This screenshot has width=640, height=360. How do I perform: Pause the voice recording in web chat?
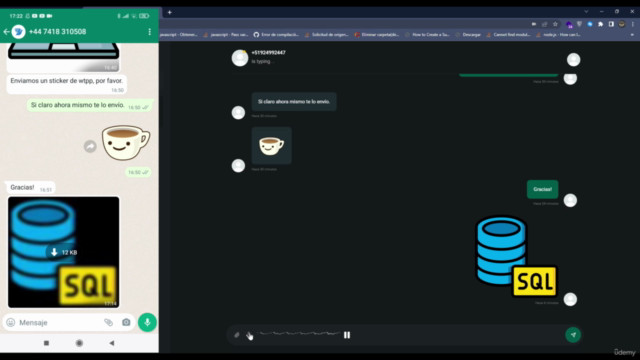click(347, 335)
